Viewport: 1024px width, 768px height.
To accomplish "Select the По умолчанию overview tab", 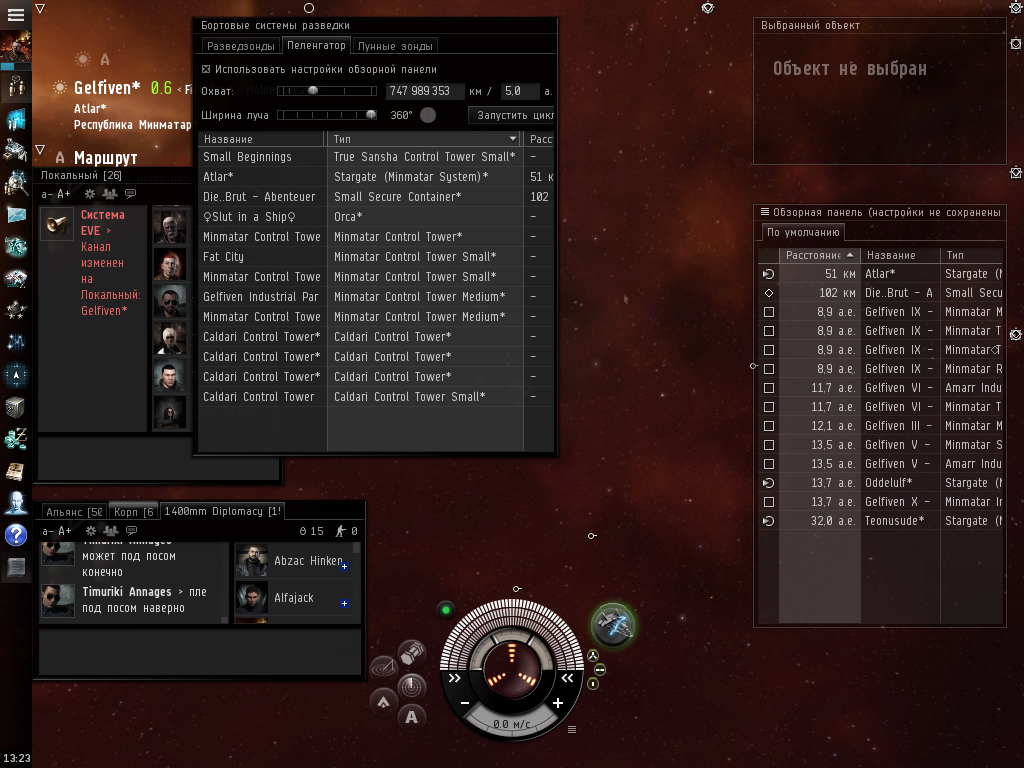I will pyautogui.click(x=803, y=232).
